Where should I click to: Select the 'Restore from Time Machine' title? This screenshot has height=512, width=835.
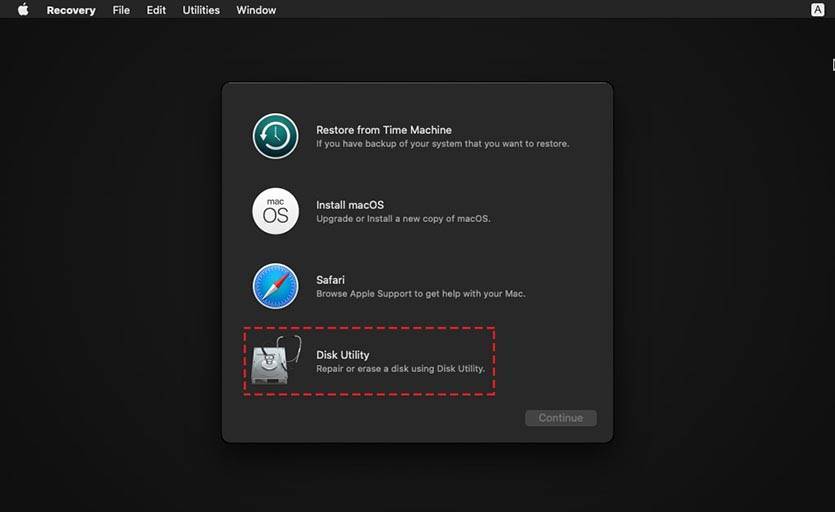coord(383,130)
